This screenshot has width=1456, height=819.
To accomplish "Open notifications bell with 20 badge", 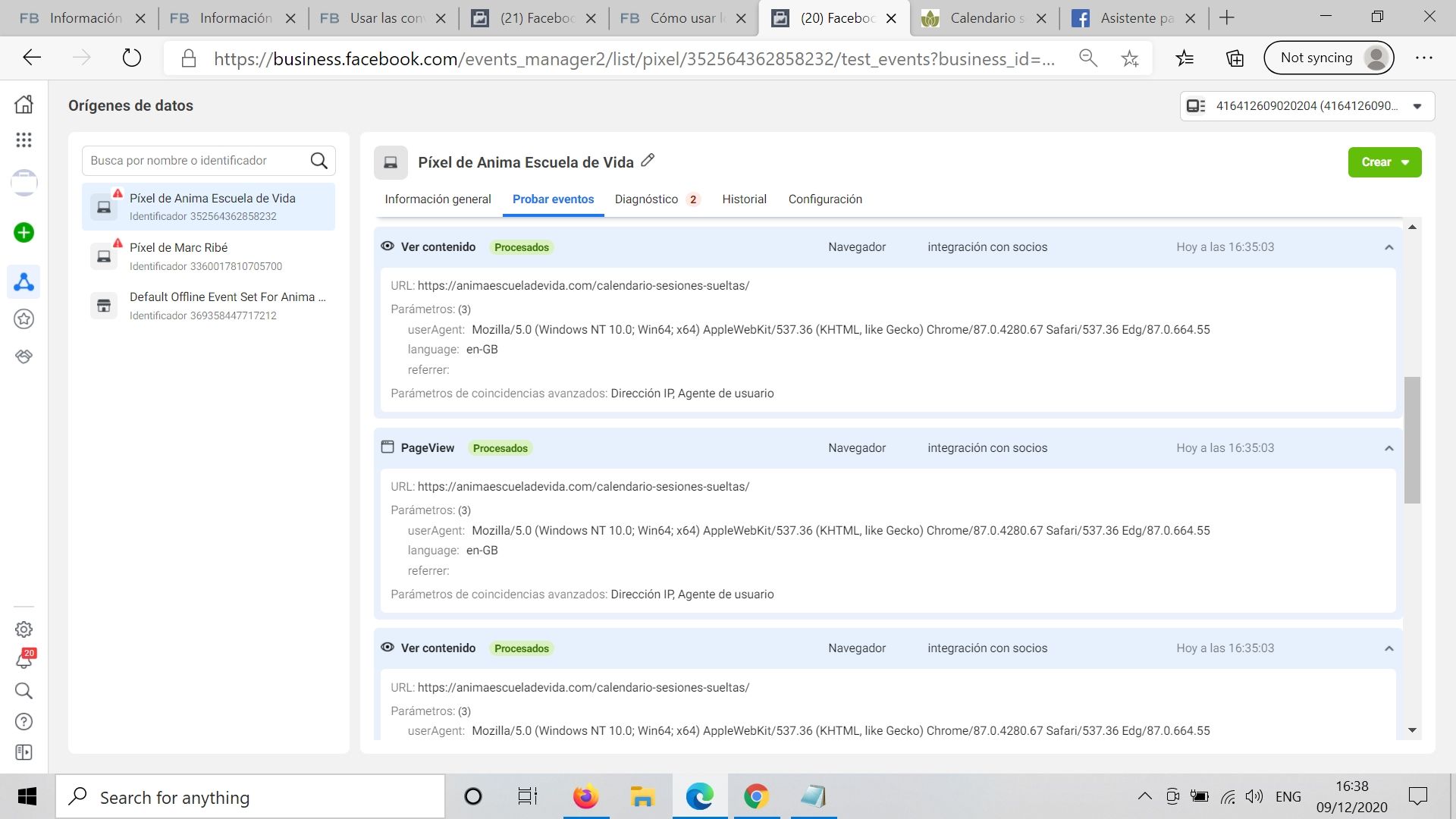I will 24,659.
